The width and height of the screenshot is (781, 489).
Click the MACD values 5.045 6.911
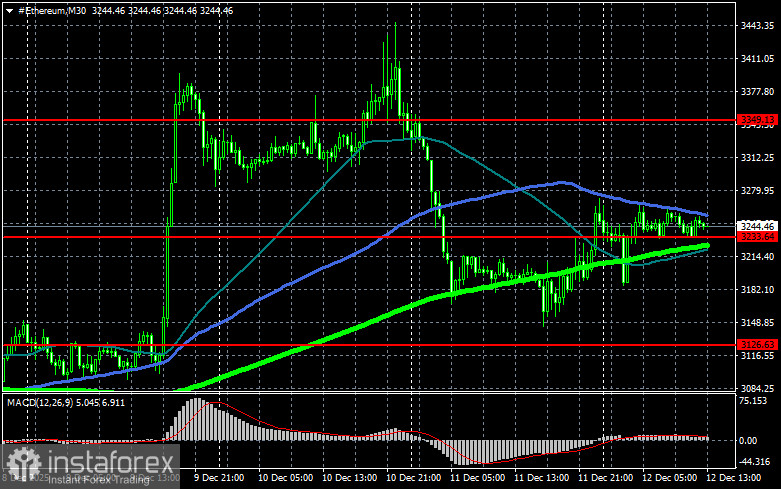100,402
